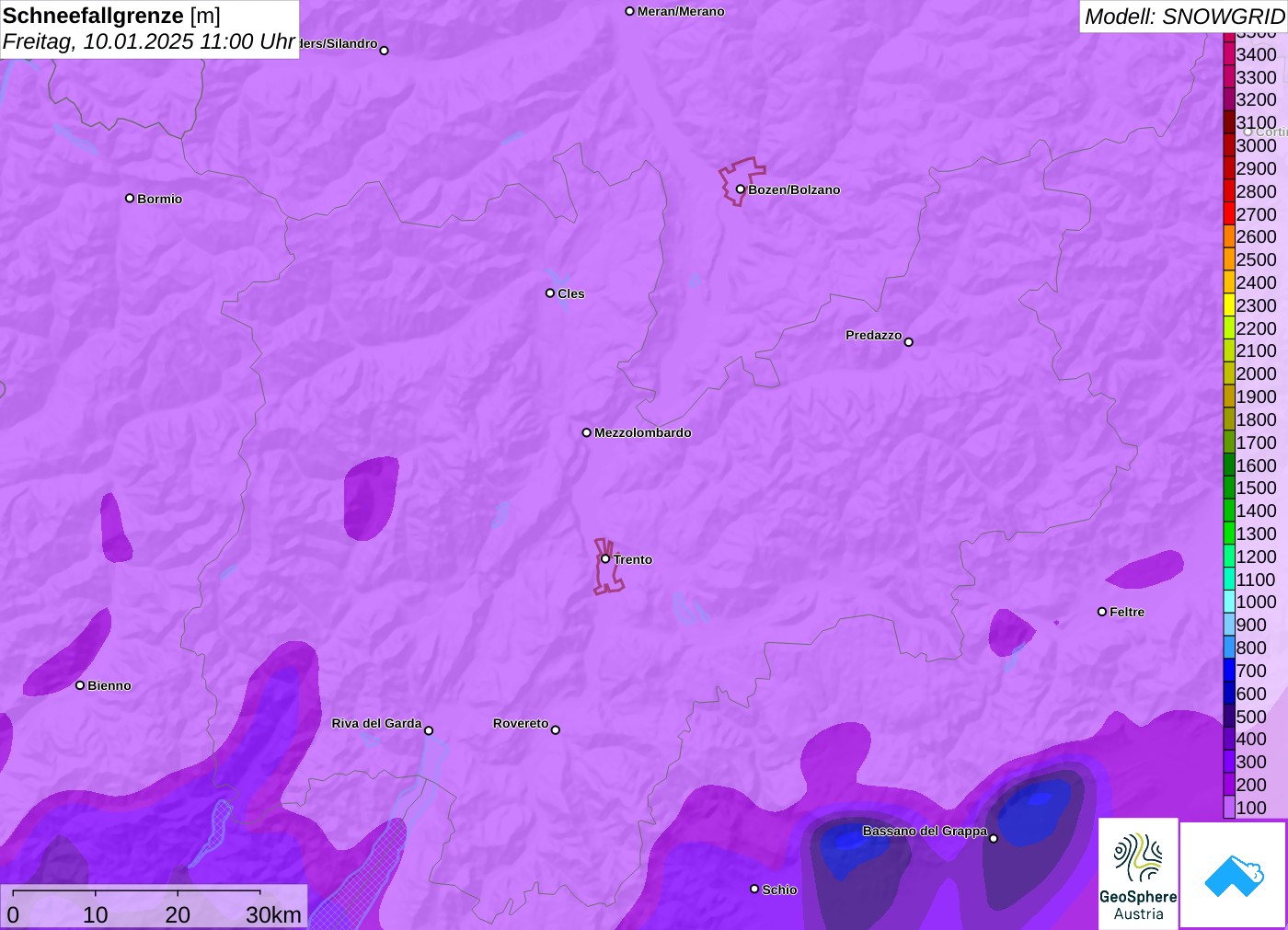Select the 100 light purple legend swatch
The height and width of the screenshot is (930, 1288).
[x=1229, y=808]
